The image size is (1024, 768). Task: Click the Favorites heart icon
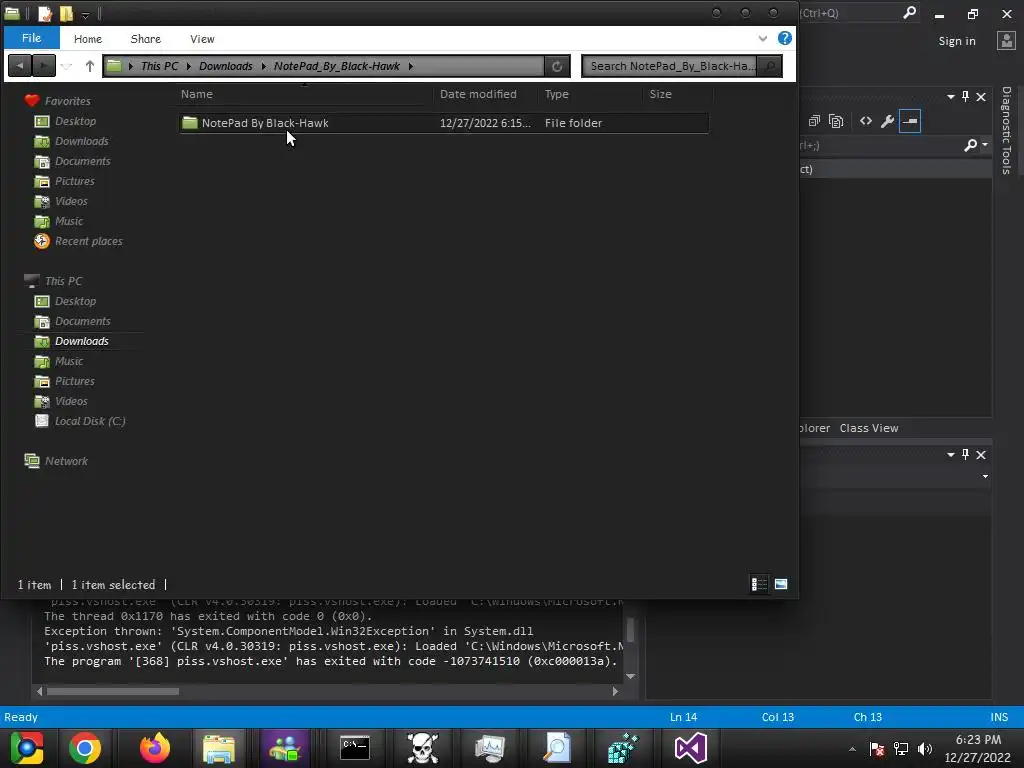point(31,101)
